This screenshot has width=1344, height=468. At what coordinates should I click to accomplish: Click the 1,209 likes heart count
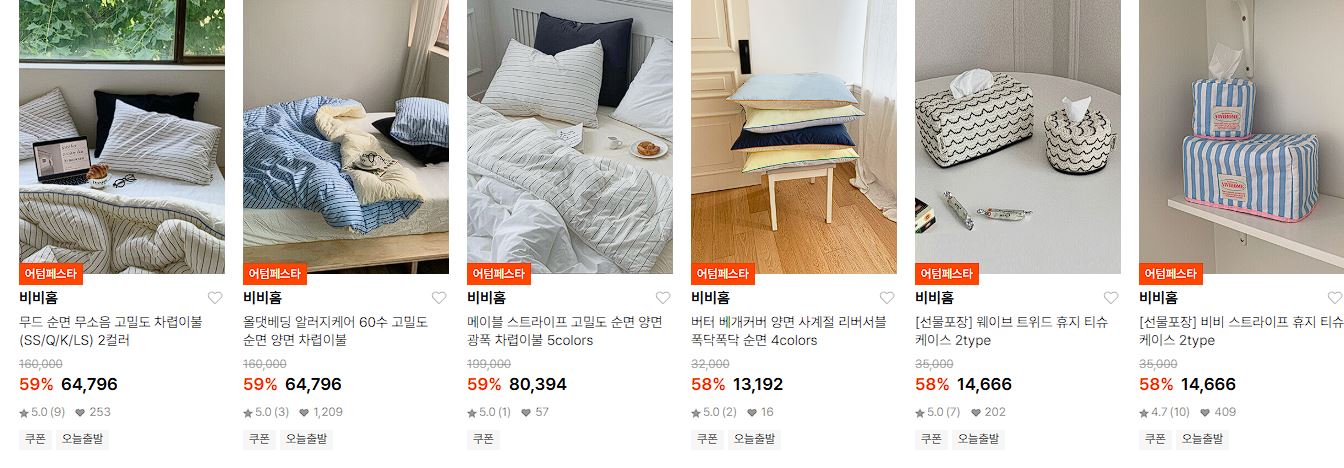coord(320,412)
